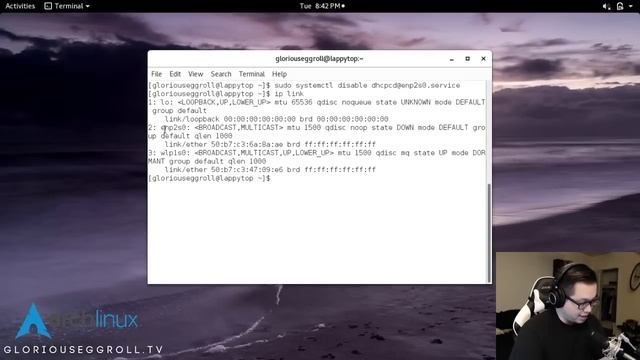
Task: Maximize the terminal window
Action: pos(467,59)
